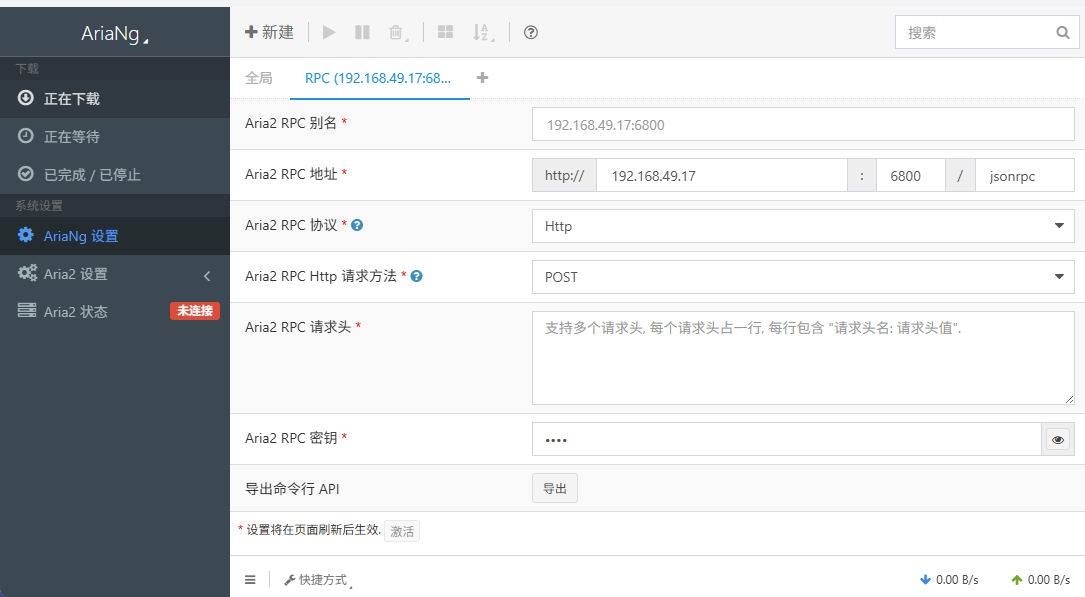The image size is (1085, 597).
Task: Click the start download play icon
Action: tap(329, 33)
